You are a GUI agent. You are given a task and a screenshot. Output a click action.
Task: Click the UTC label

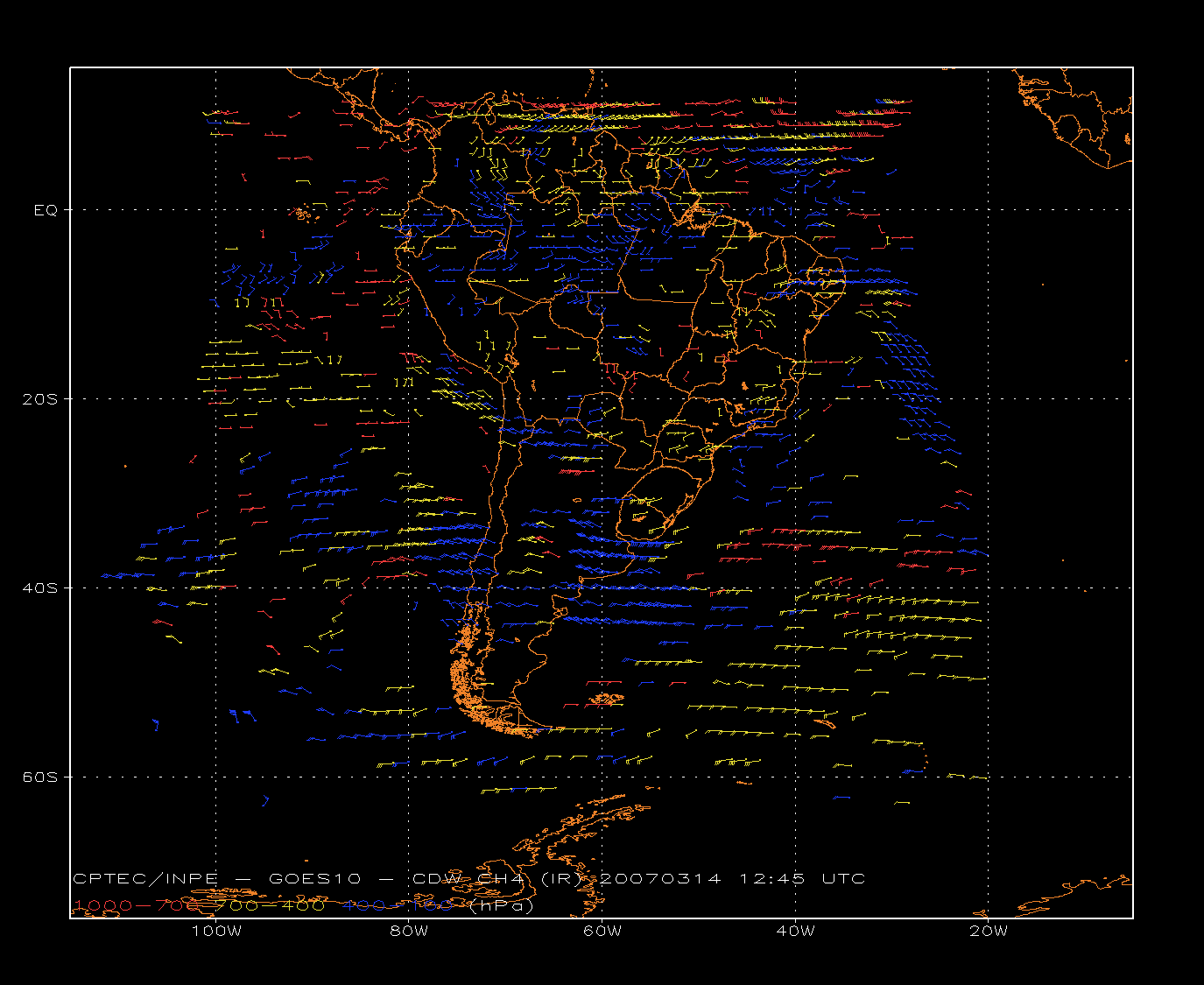844,879
